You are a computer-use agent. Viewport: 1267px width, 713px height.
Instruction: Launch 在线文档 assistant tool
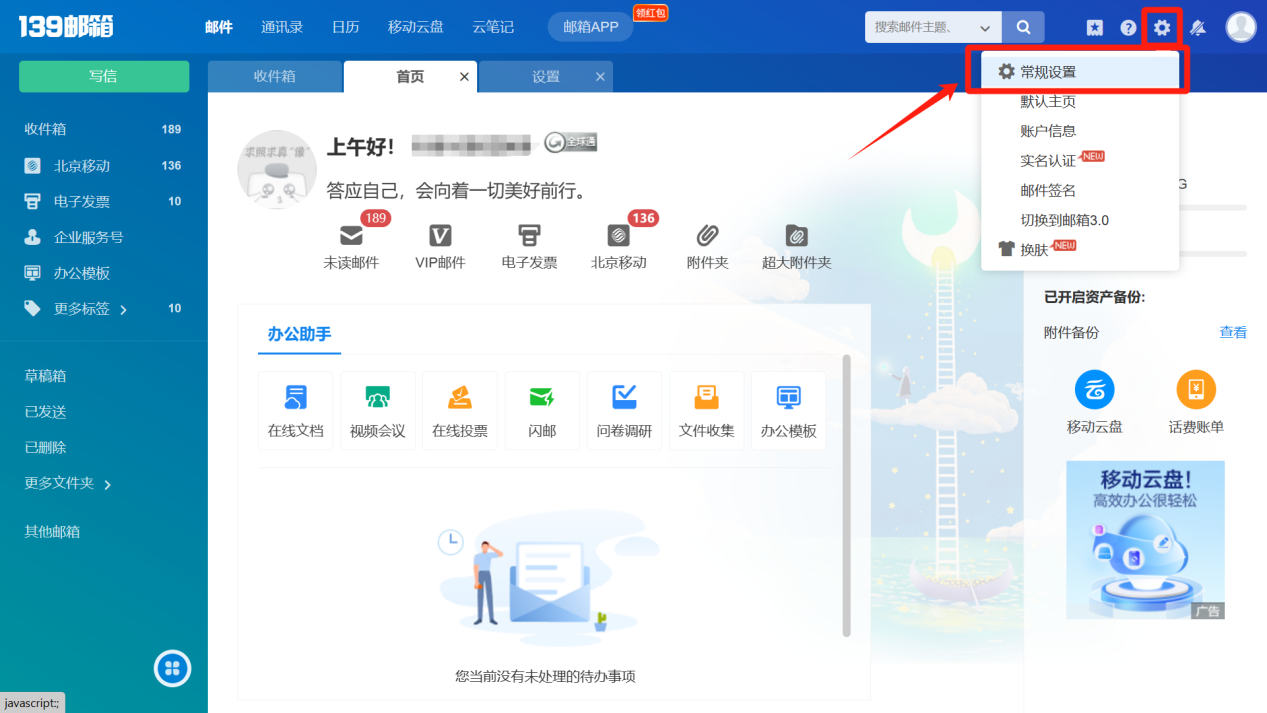click(x=295, y=410)
